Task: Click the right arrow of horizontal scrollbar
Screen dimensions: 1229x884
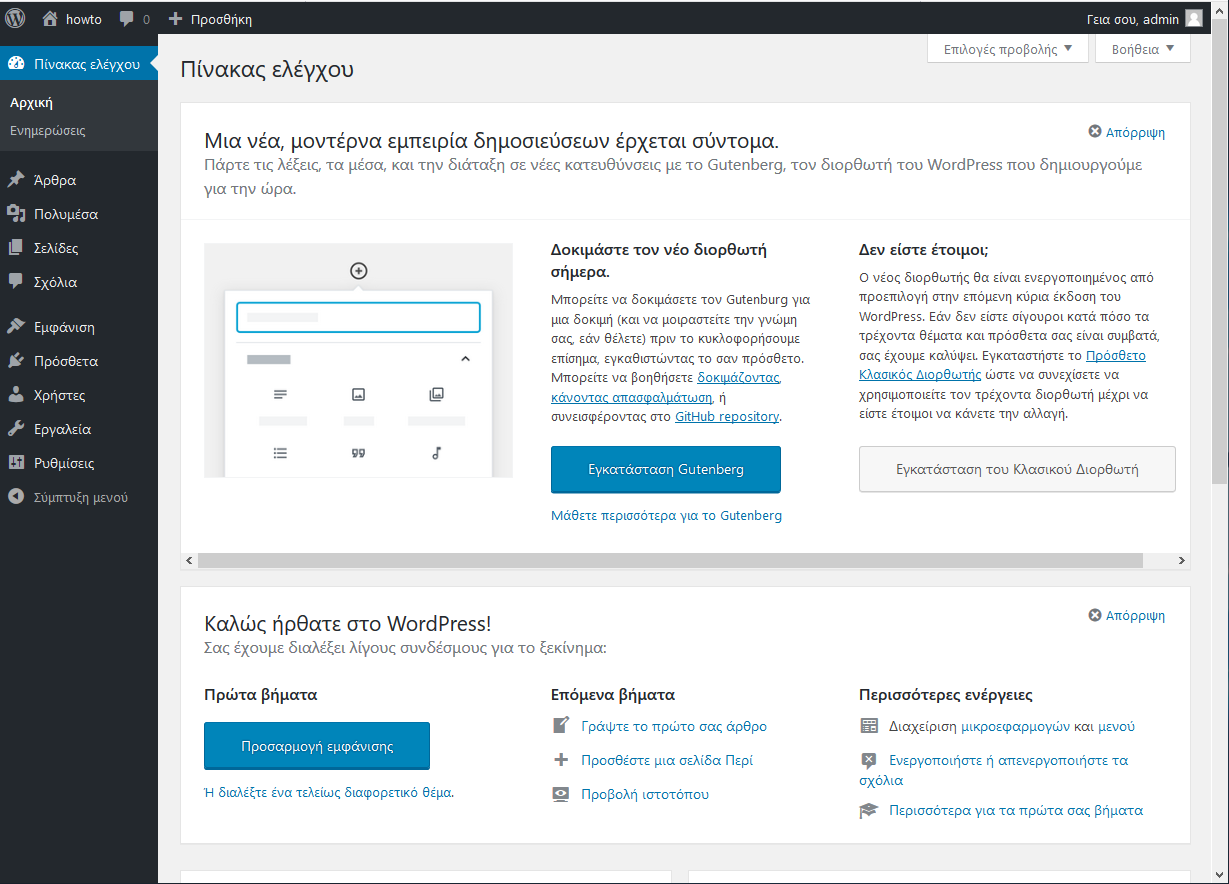Action: pyautogui.click(x=1182, y=561)
